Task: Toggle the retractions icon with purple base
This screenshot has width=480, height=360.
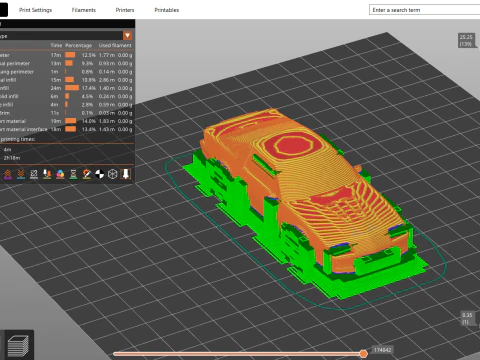Action: (x=8, y=174)
